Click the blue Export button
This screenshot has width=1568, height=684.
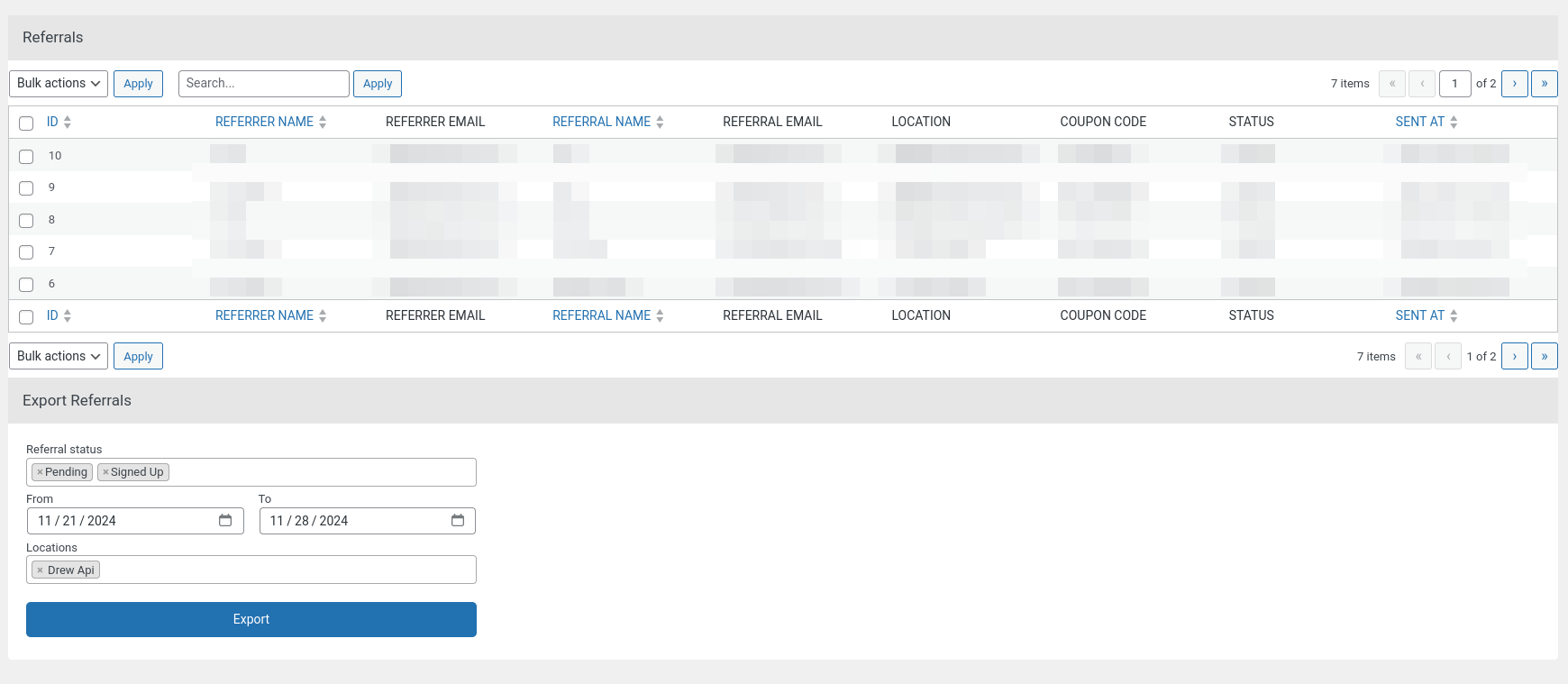coord(251,620)
